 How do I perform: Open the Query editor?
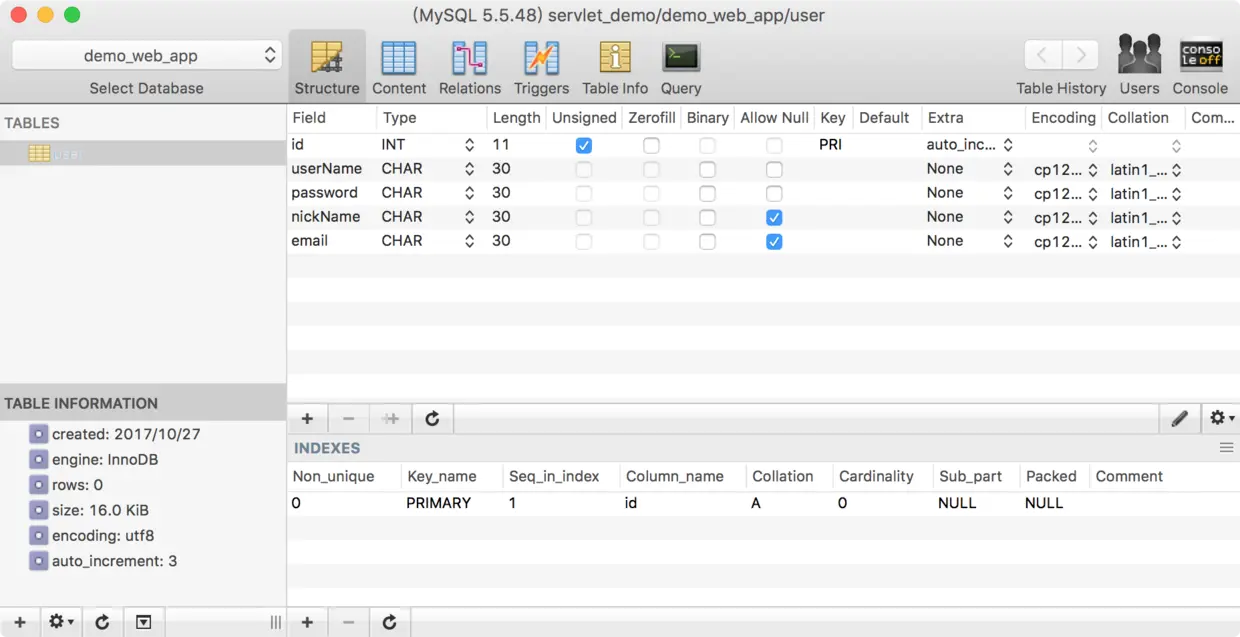[x=681, y=67]
